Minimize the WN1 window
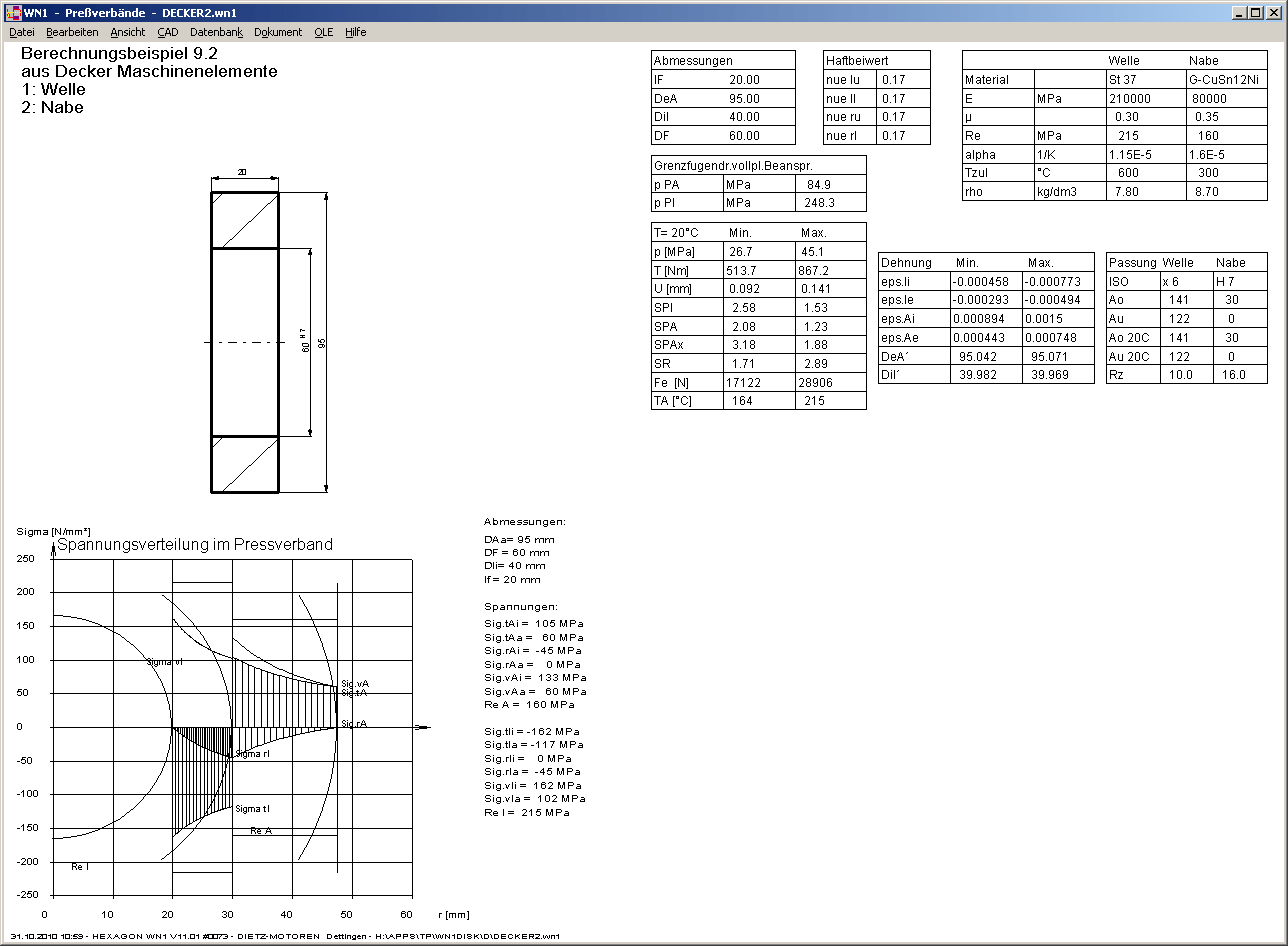Image resolution: width=1288 pixels, height=946 pixels. tap(1239, 12)
